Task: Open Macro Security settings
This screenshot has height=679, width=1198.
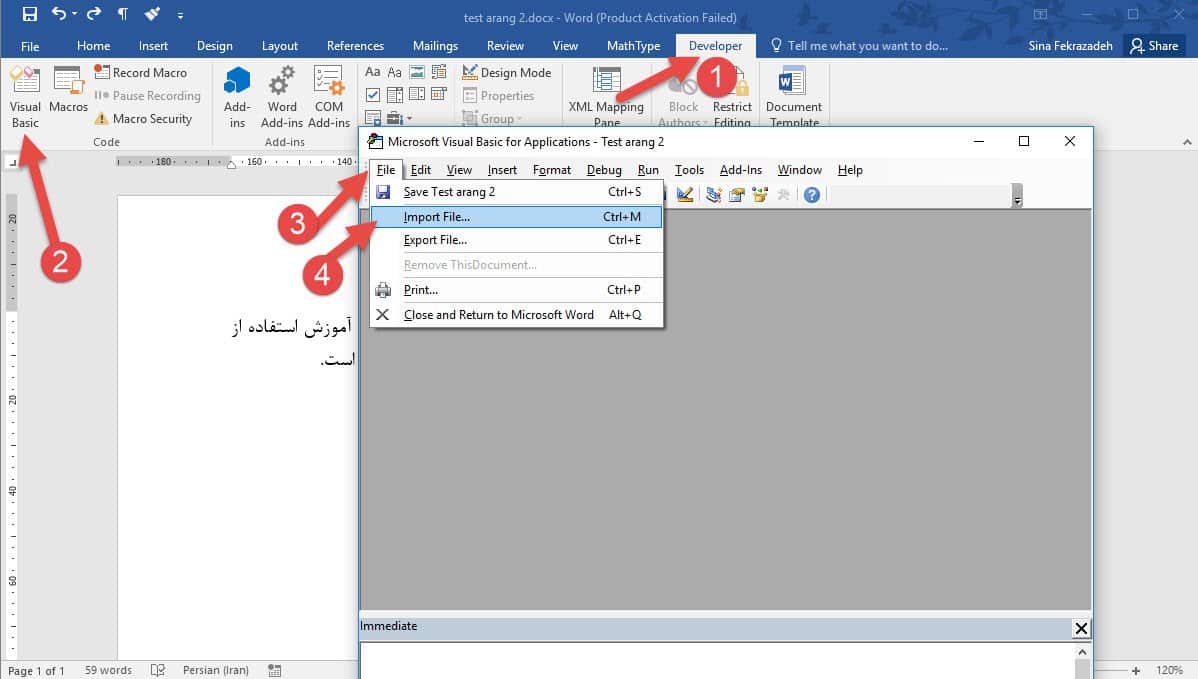Action: tap(142, 119)
